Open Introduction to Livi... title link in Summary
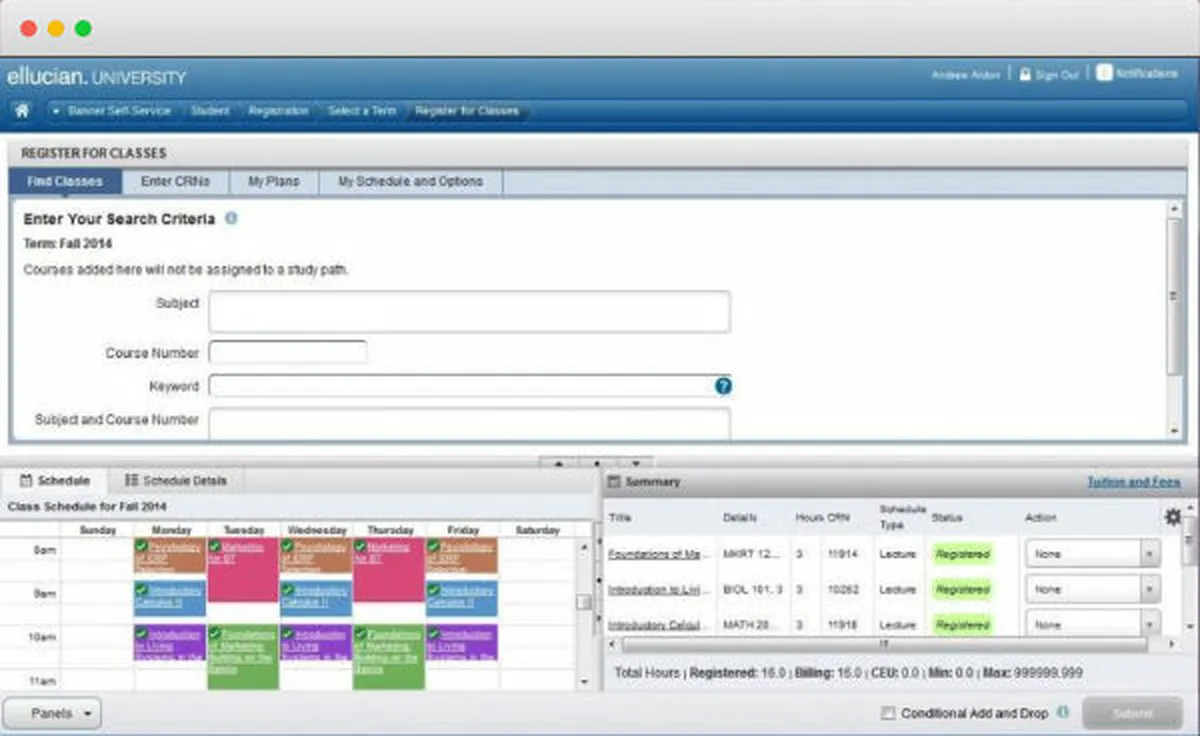Screen dimensions: 1200x736 point(660,590)
